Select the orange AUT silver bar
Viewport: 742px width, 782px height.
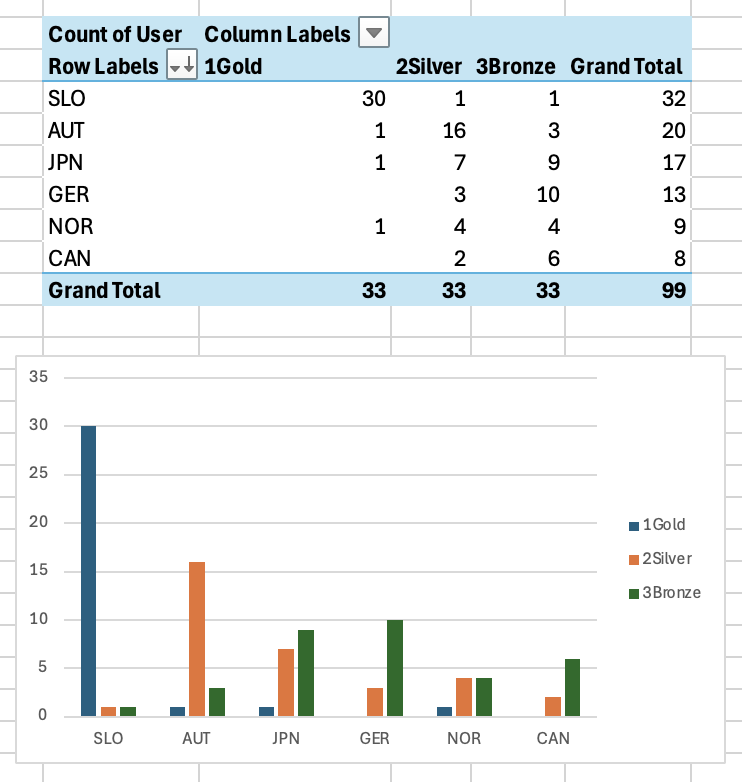pos(197,638)
